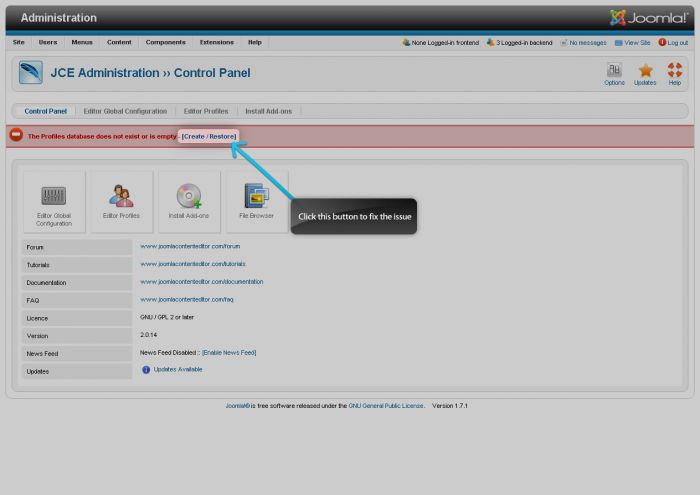Open the joomlacontenteditor.com/tutorials link
The height and width of the screenshot is (495, 700).
click(193, 264)
